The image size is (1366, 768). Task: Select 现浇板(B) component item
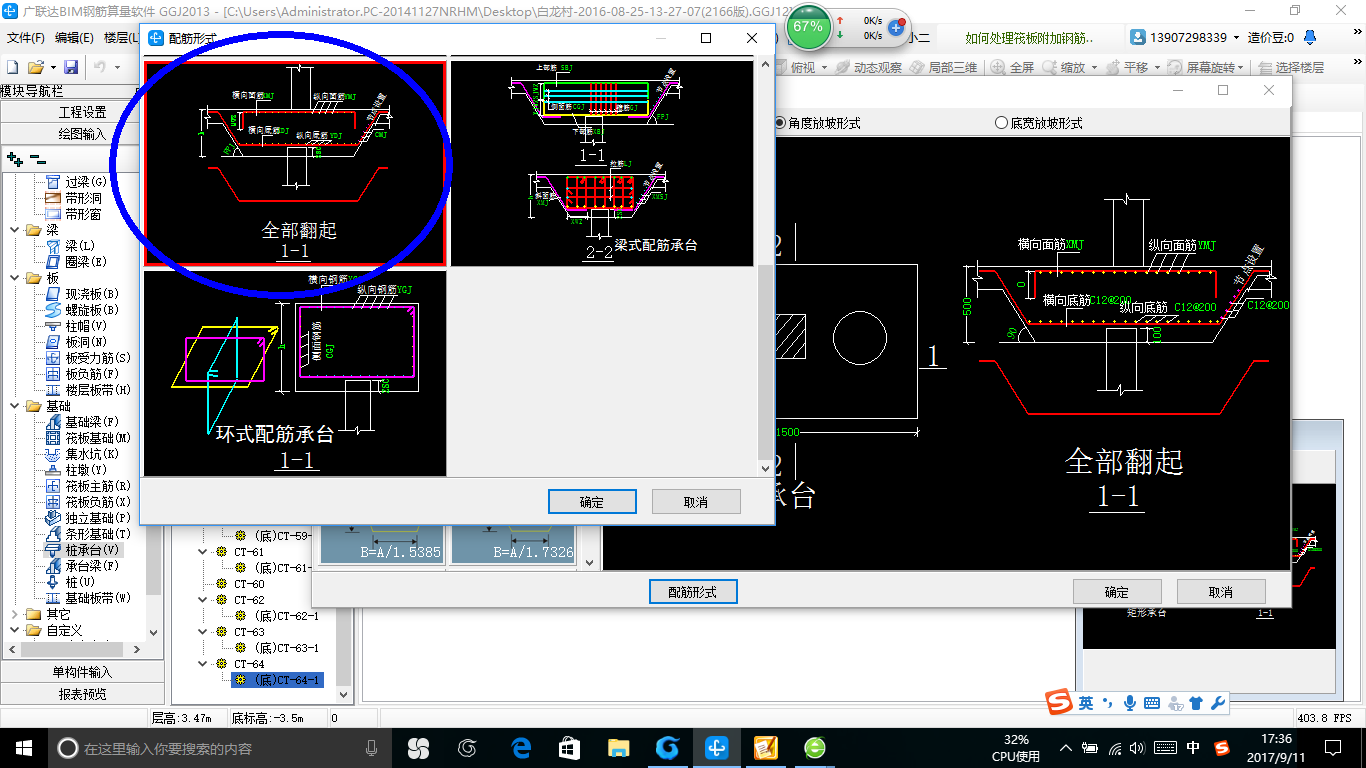(92, 294)
